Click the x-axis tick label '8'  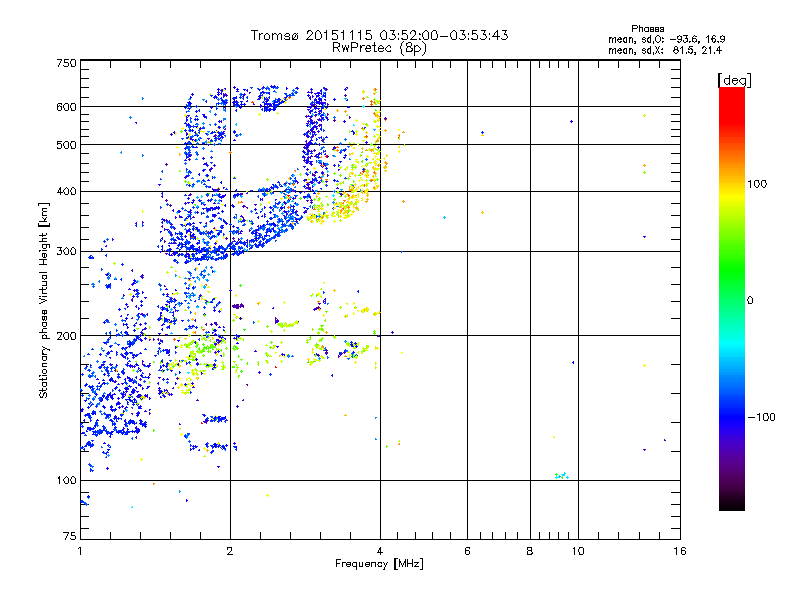click(530, 551)
